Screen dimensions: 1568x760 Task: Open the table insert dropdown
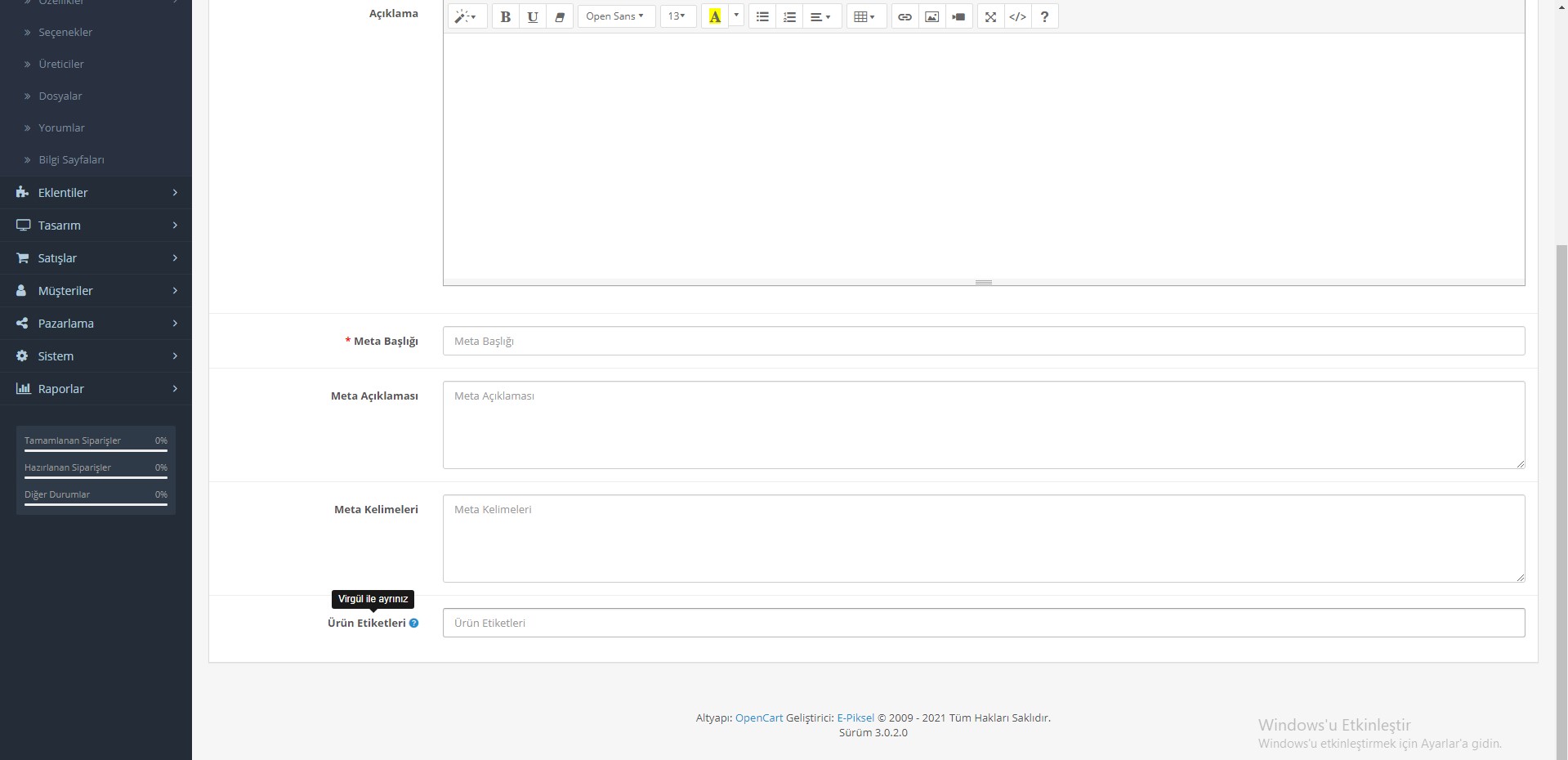(866, 16)
